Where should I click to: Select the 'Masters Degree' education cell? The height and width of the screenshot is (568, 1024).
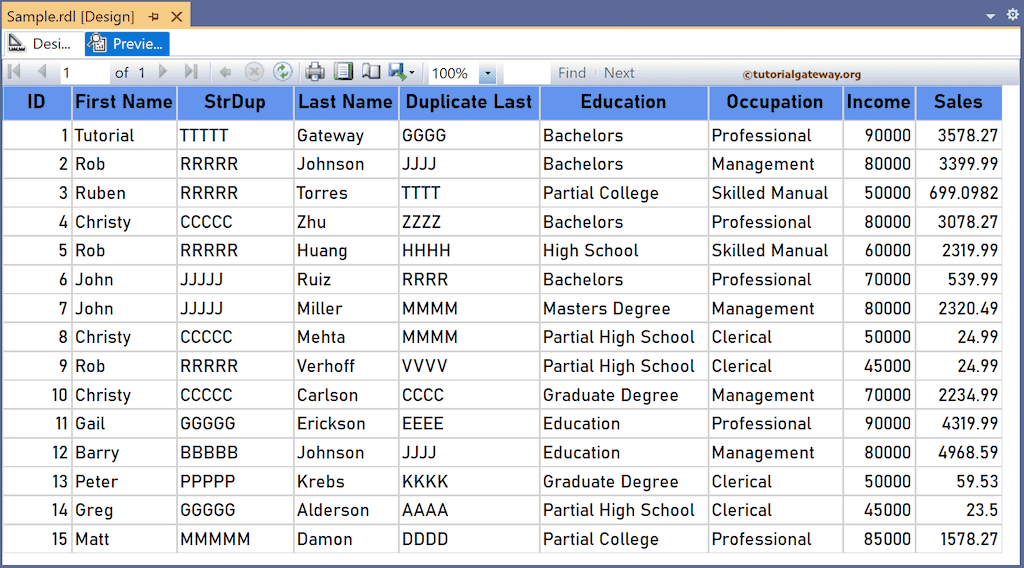click(x=624, y=308)
